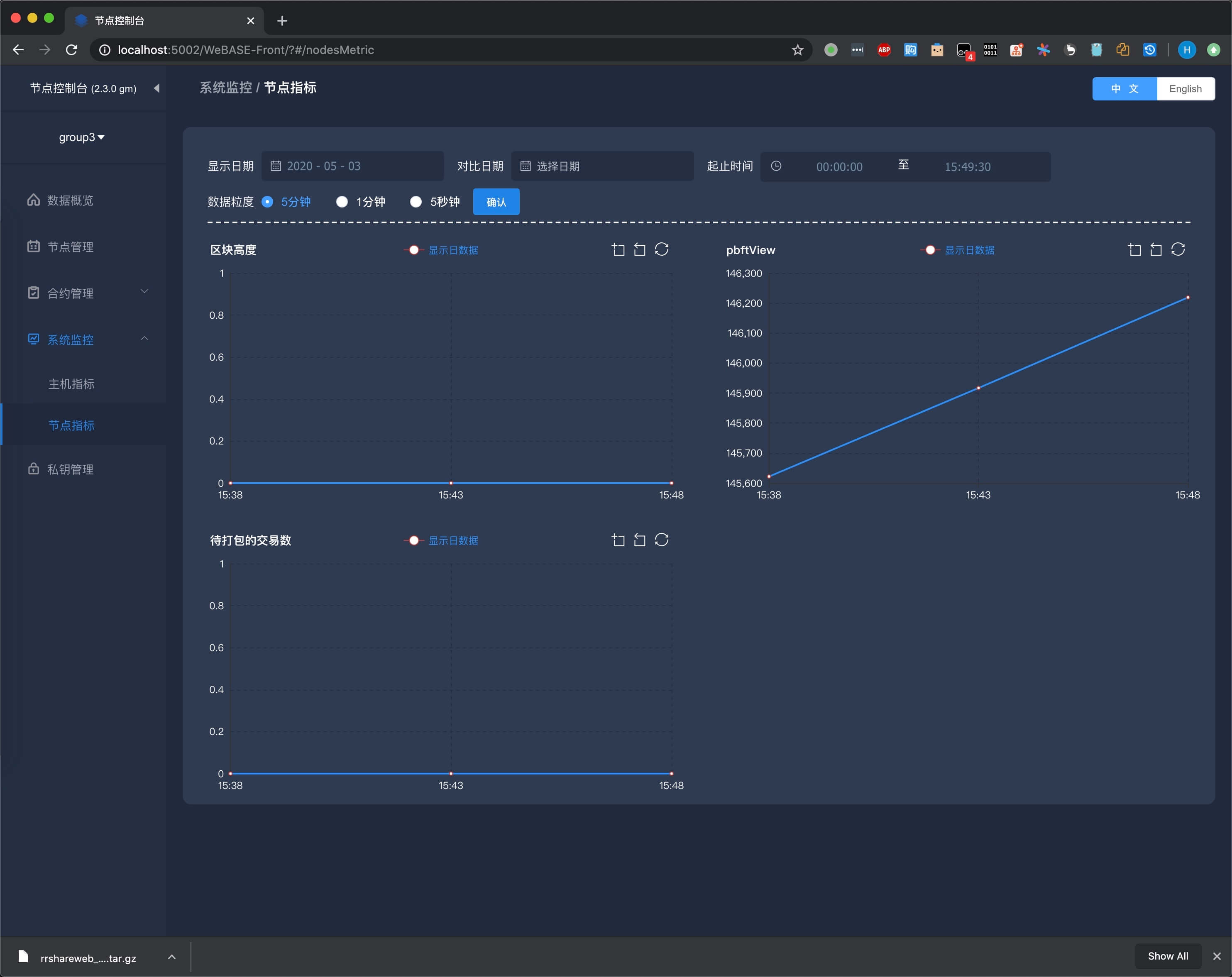Open 私钥管理 menu item
Screen dimensions: 1232x977
[x=84, y=469]
